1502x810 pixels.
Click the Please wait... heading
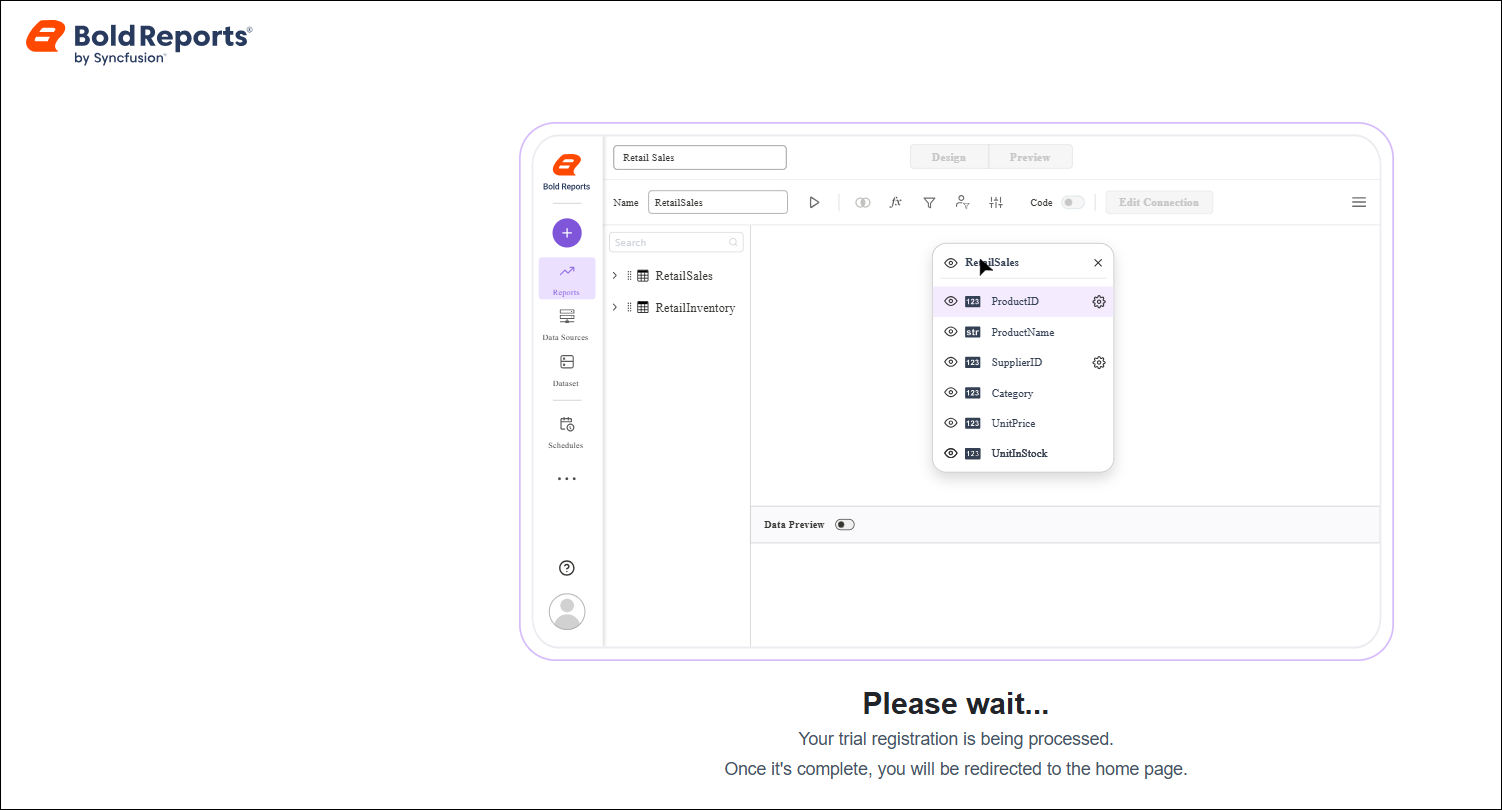tap(956, 704)
